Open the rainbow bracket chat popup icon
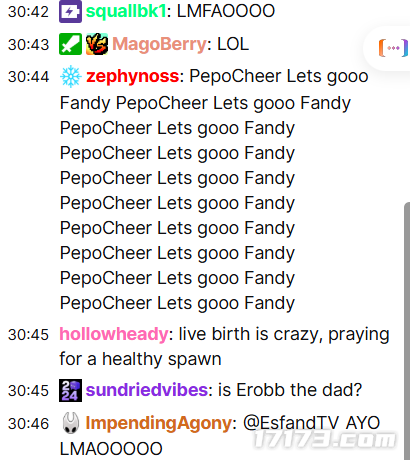Viewport: 410px width, 460px height. coord(393,48)
